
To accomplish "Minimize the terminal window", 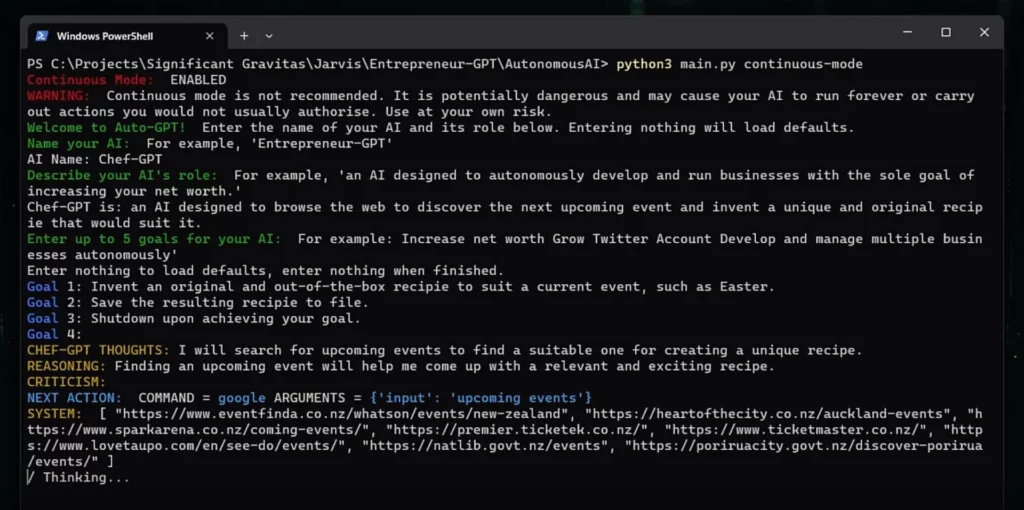I will click(x=908, y=32).
